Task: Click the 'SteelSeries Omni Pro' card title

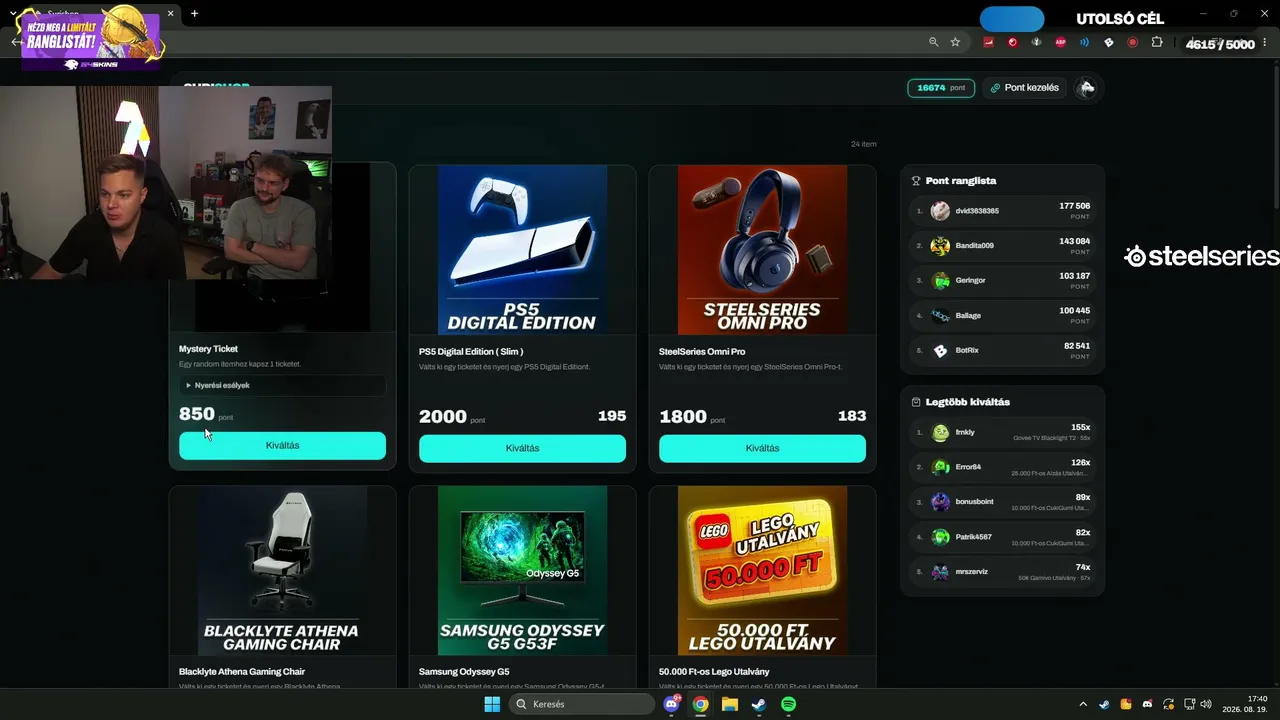Action: point(702,352)
